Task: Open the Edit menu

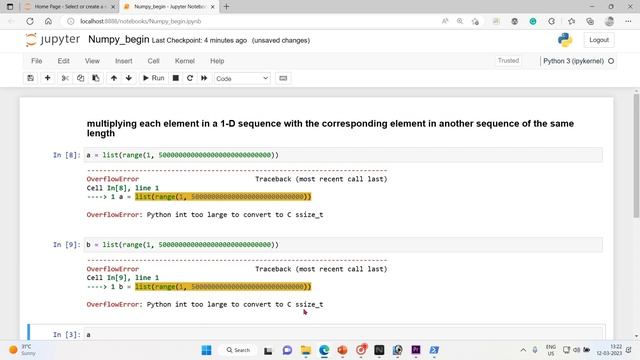Action: 63,61
